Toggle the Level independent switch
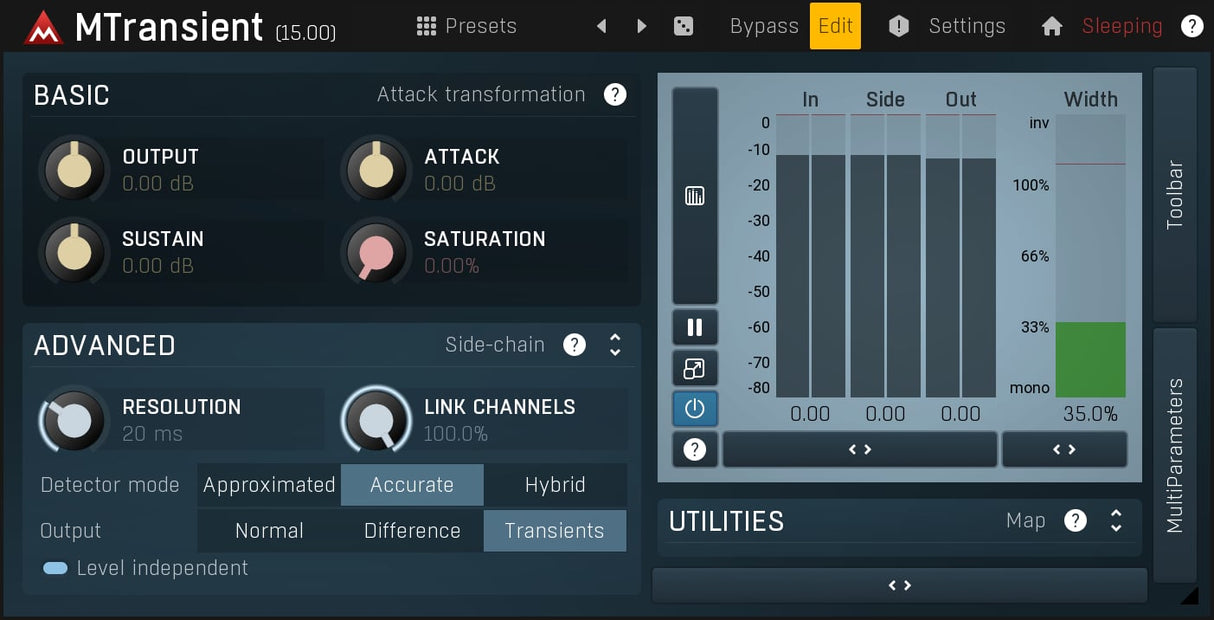1214x620 pixels. tap(55, 568)
